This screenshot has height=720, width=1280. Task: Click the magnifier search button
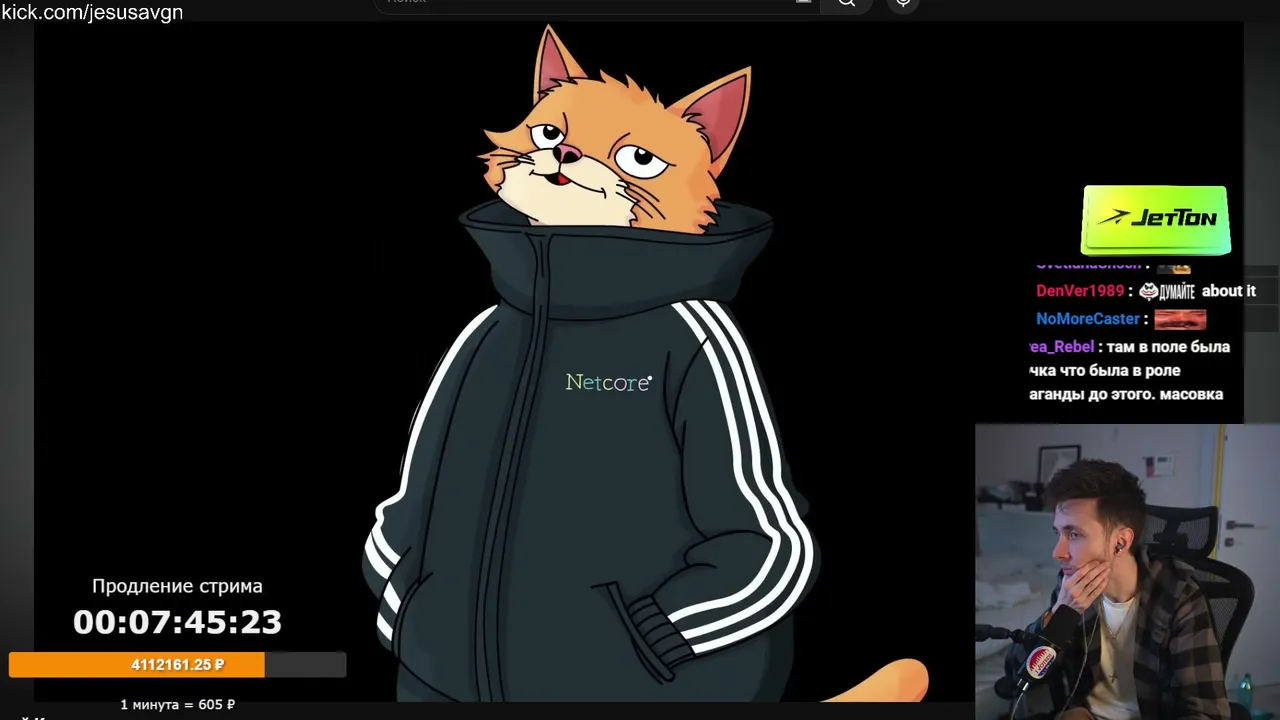coord(846,3)
